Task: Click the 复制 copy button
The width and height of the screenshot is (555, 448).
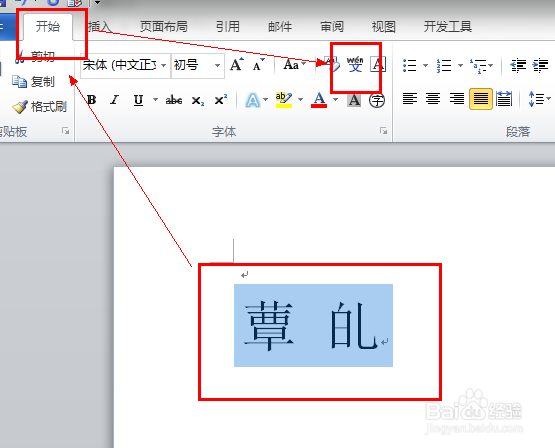Action: [x=34, y=82]
